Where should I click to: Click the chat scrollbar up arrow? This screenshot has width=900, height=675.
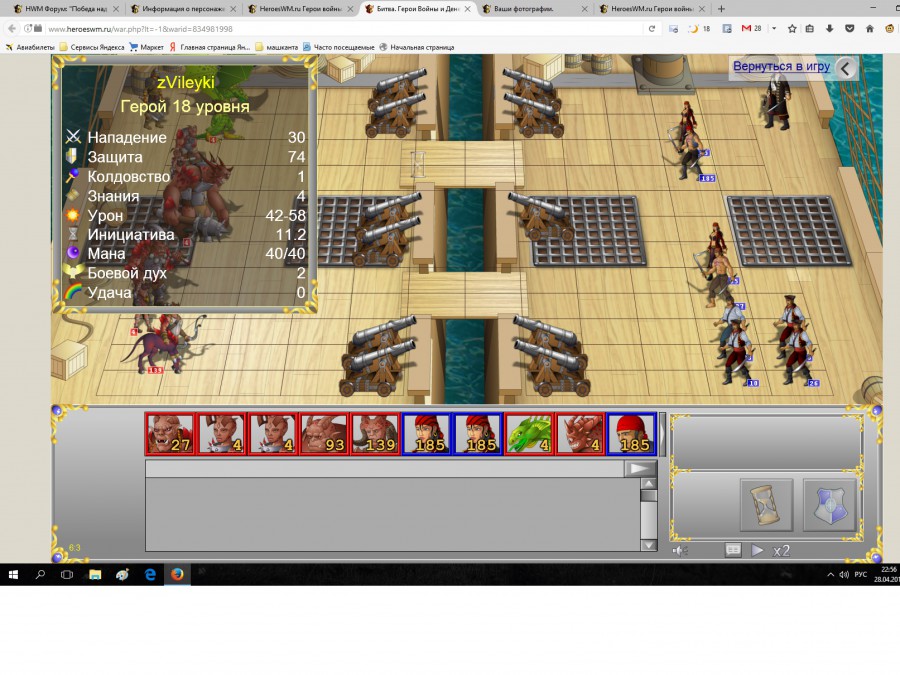point(648,483)
